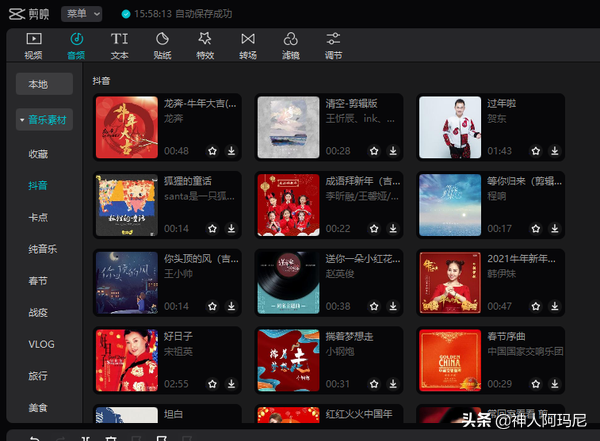
Task: Click the 揣着梦想走 song title
Action: (349, 336)
